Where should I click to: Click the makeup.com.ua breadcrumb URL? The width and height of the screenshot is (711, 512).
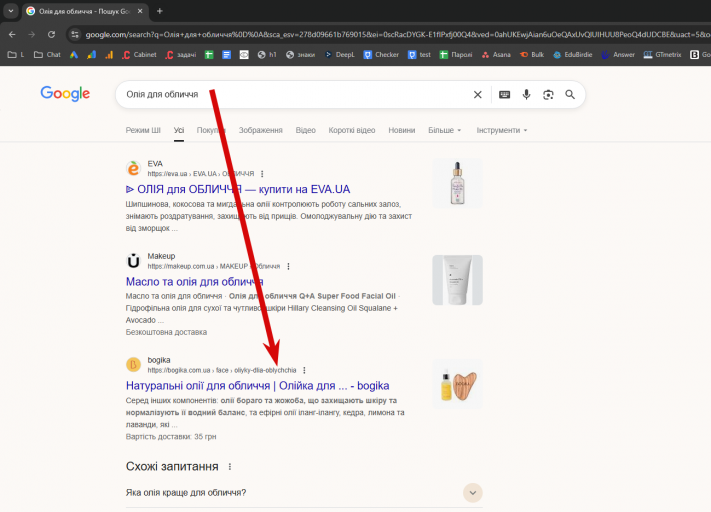214,266
